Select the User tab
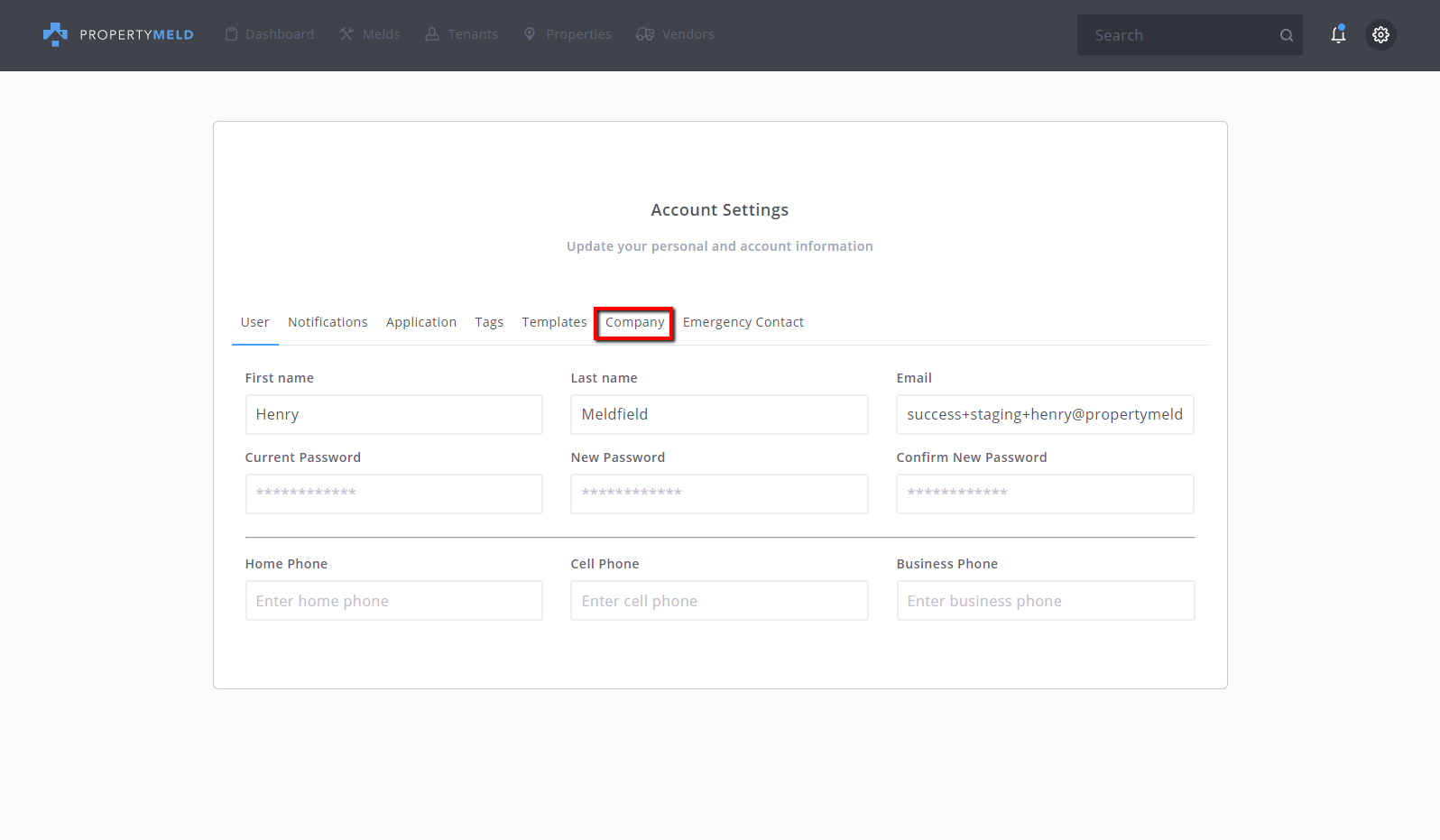1440x840 pixels. (255, 322)
